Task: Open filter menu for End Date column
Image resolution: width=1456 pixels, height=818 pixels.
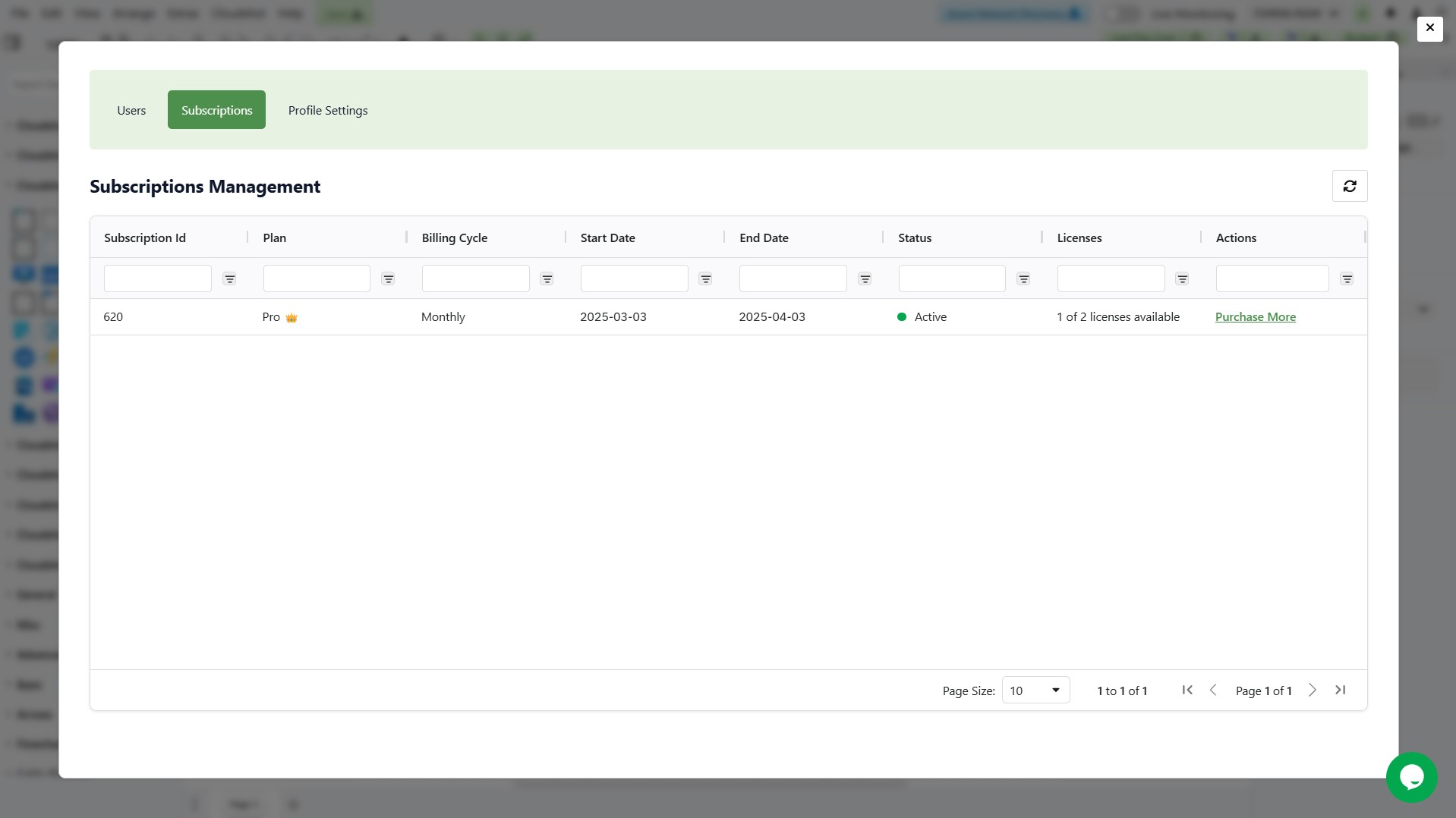Action: point(865,279)
